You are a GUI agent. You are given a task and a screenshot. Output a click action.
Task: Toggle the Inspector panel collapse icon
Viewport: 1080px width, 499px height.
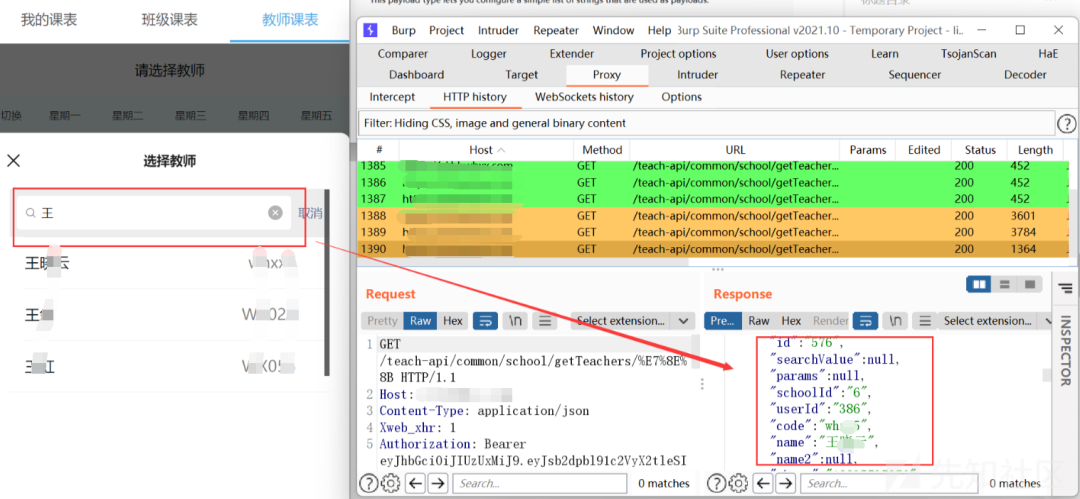tap(1066, 287)
